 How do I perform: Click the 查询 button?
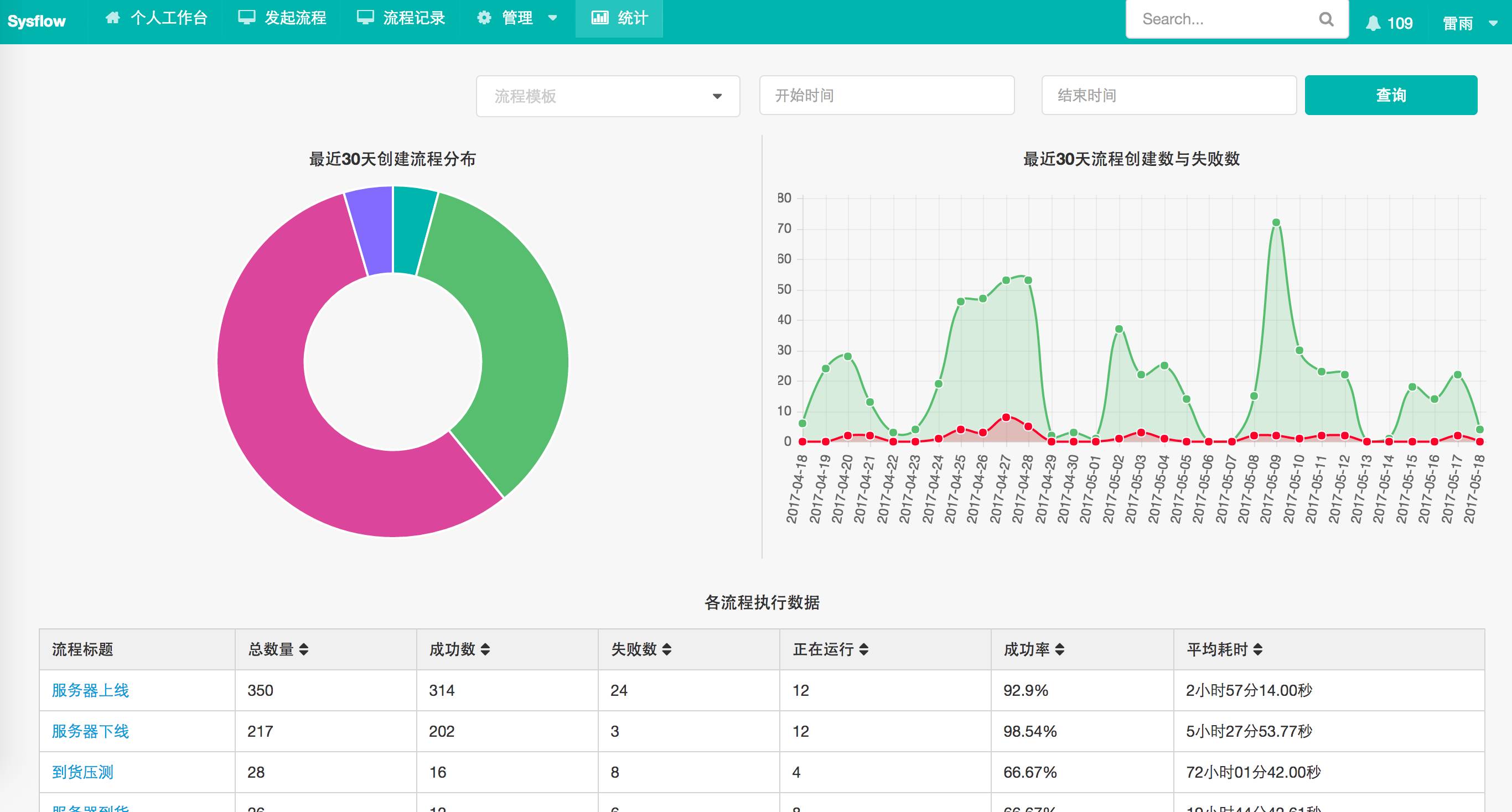click(1390, 95)
